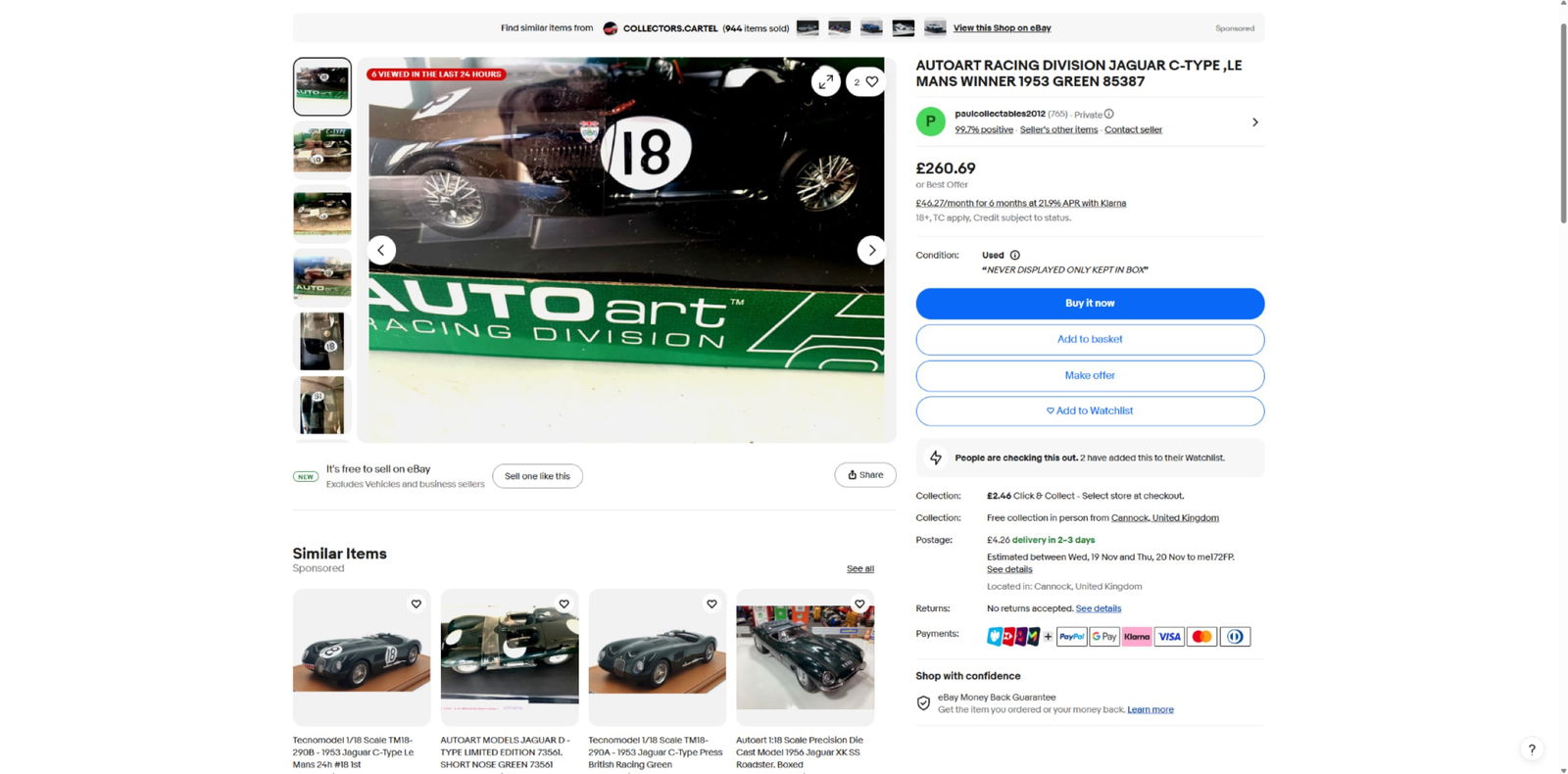Click the £260.69 price text
This screenshot has width=1568, height=774.
(x=946, y=169)
